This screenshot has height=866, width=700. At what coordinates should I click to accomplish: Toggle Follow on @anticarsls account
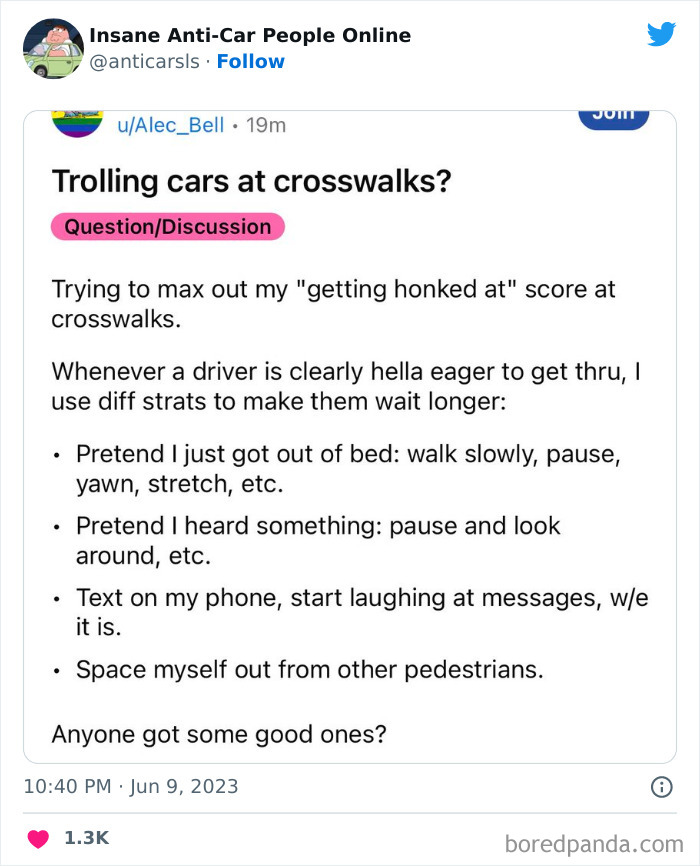250,61
